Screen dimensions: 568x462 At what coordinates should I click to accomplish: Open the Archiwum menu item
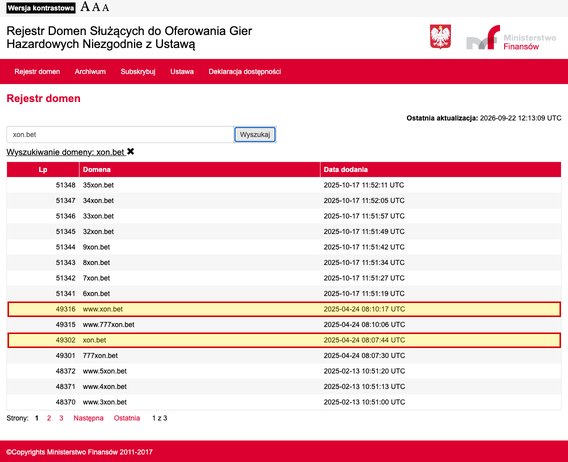pos(90,71)
